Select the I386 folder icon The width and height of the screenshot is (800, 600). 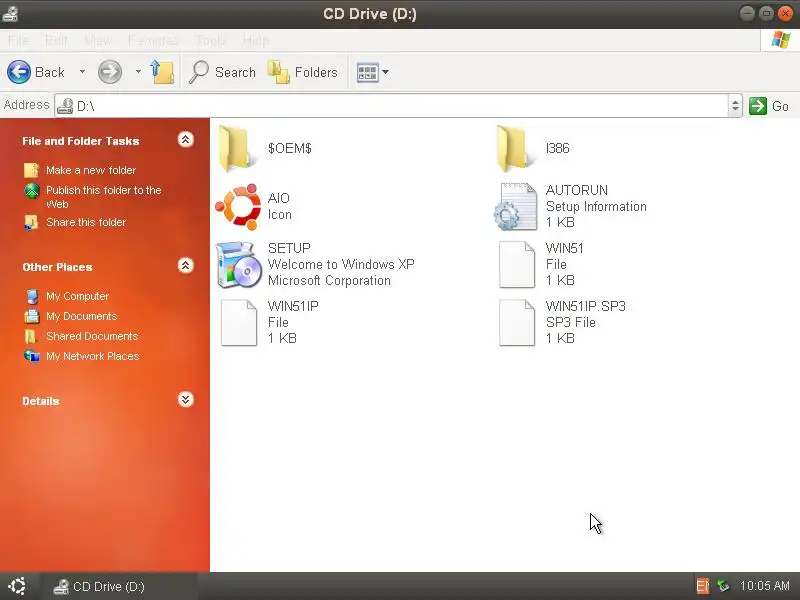(x=514, y=148)
